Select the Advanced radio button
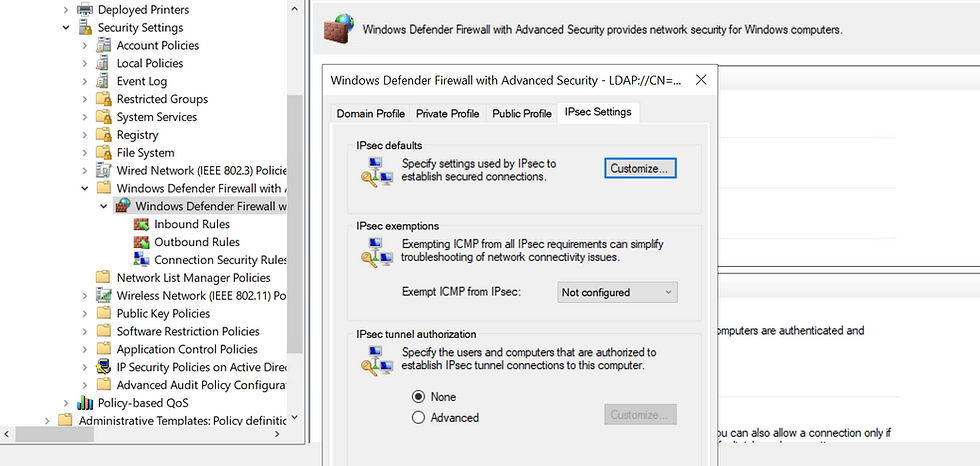 [x=418, y=418]
